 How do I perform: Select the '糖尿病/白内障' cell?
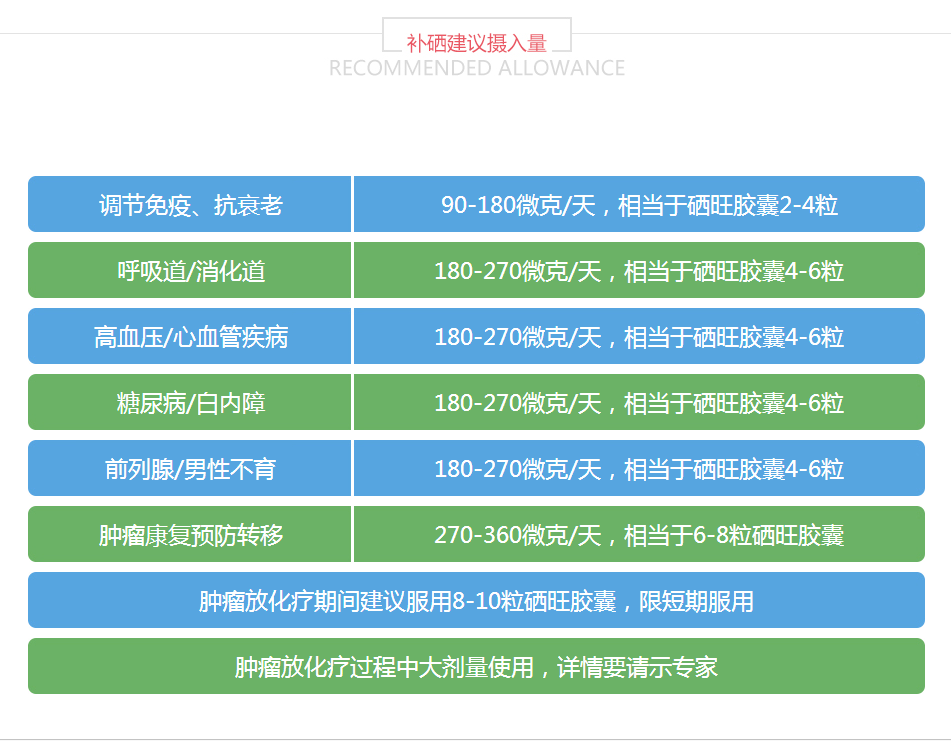[190, 403]
